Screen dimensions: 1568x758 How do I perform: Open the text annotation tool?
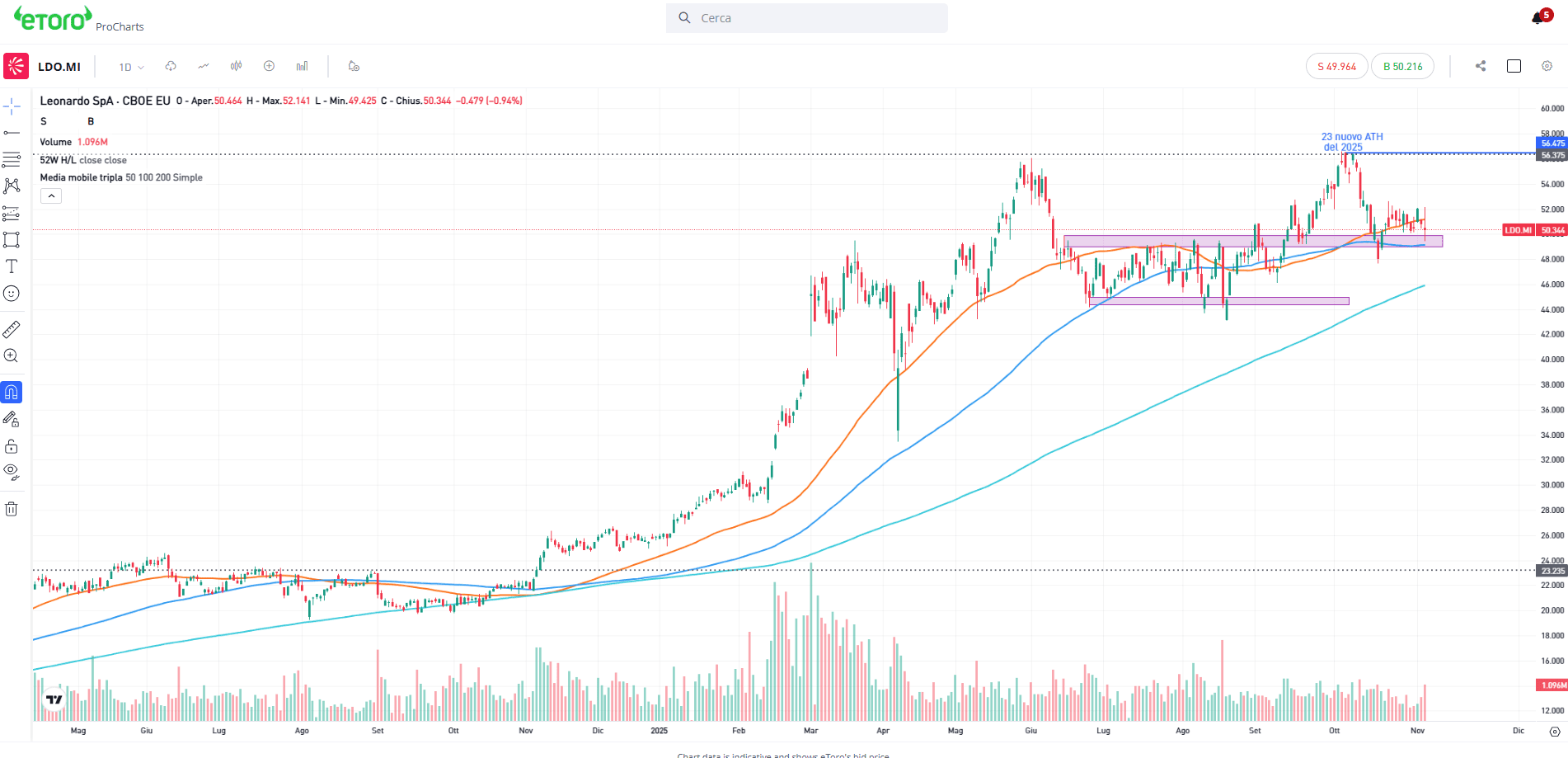click(12, 266)
